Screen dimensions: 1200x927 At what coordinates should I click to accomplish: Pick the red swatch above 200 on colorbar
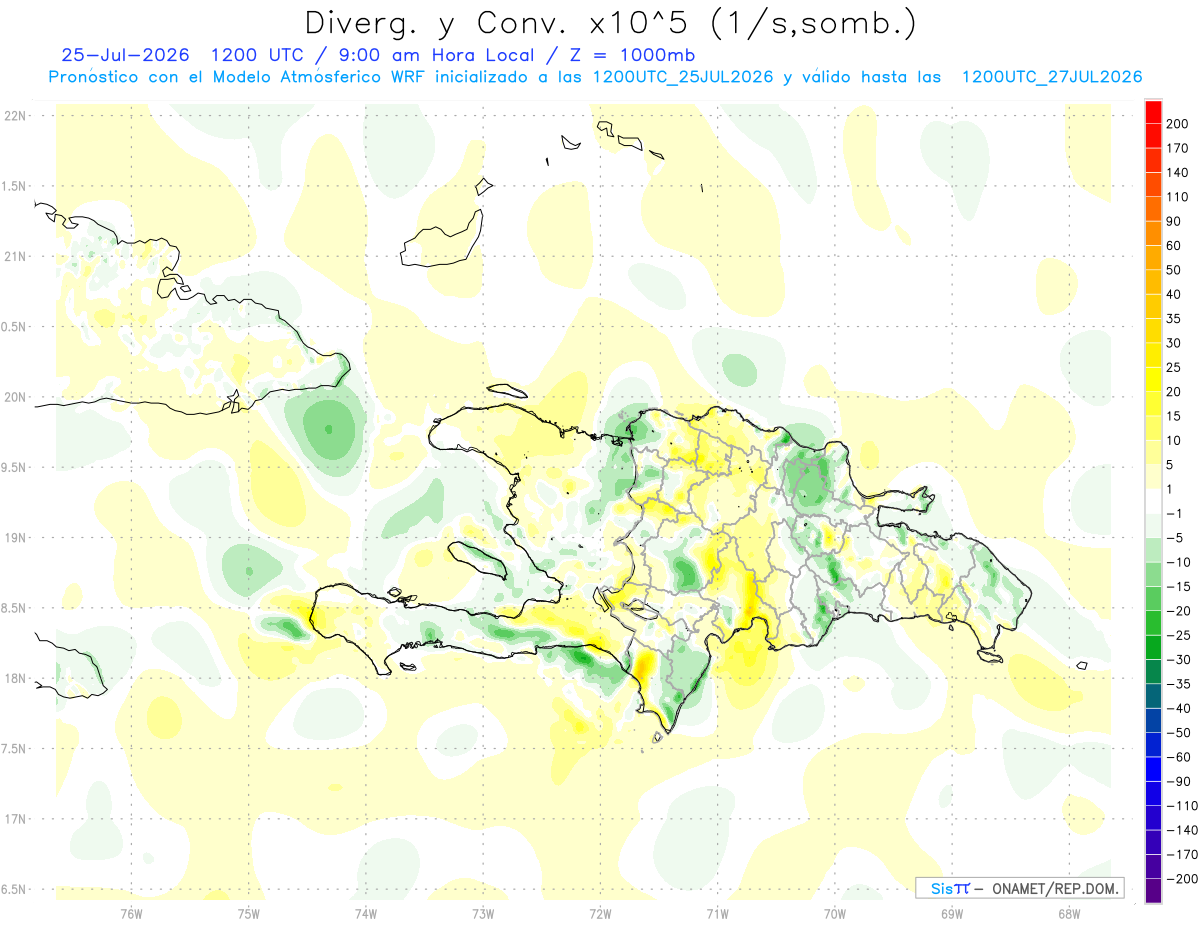[x=1153, y=113]
